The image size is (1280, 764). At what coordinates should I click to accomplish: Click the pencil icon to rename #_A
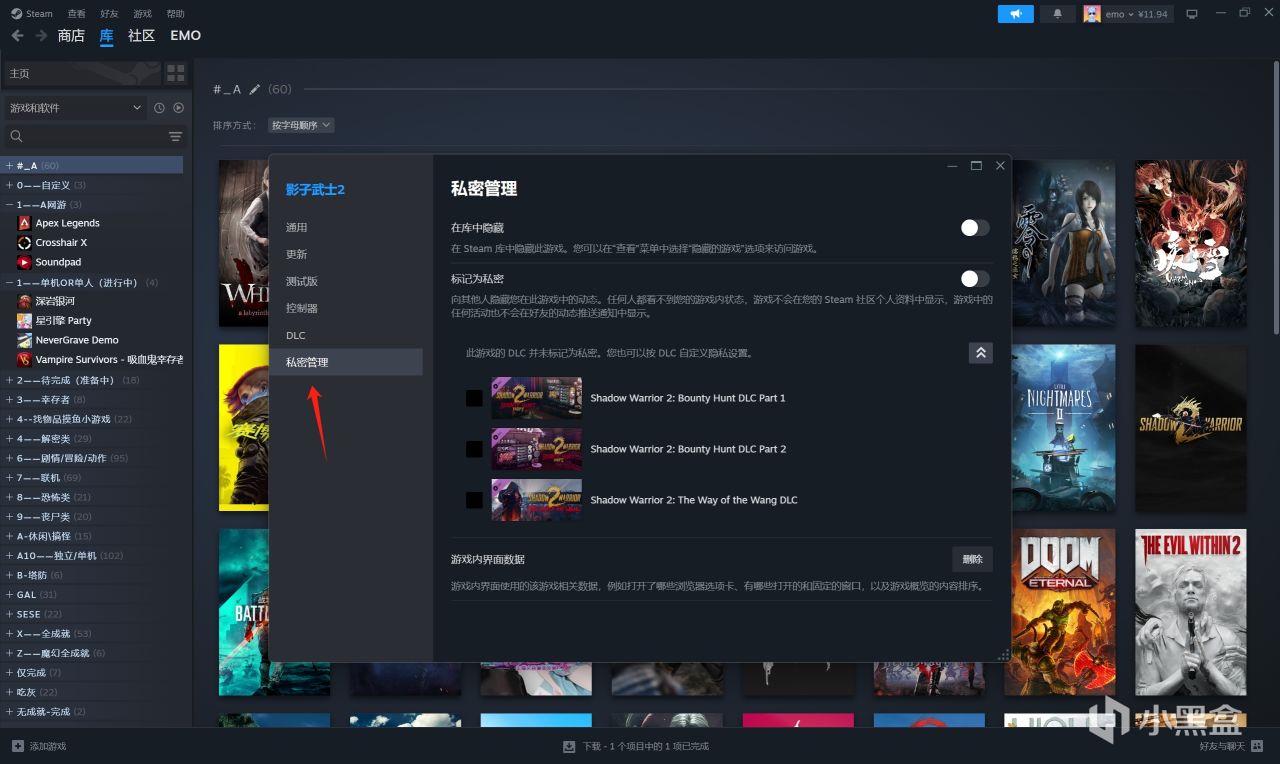[x=255, y=89]
